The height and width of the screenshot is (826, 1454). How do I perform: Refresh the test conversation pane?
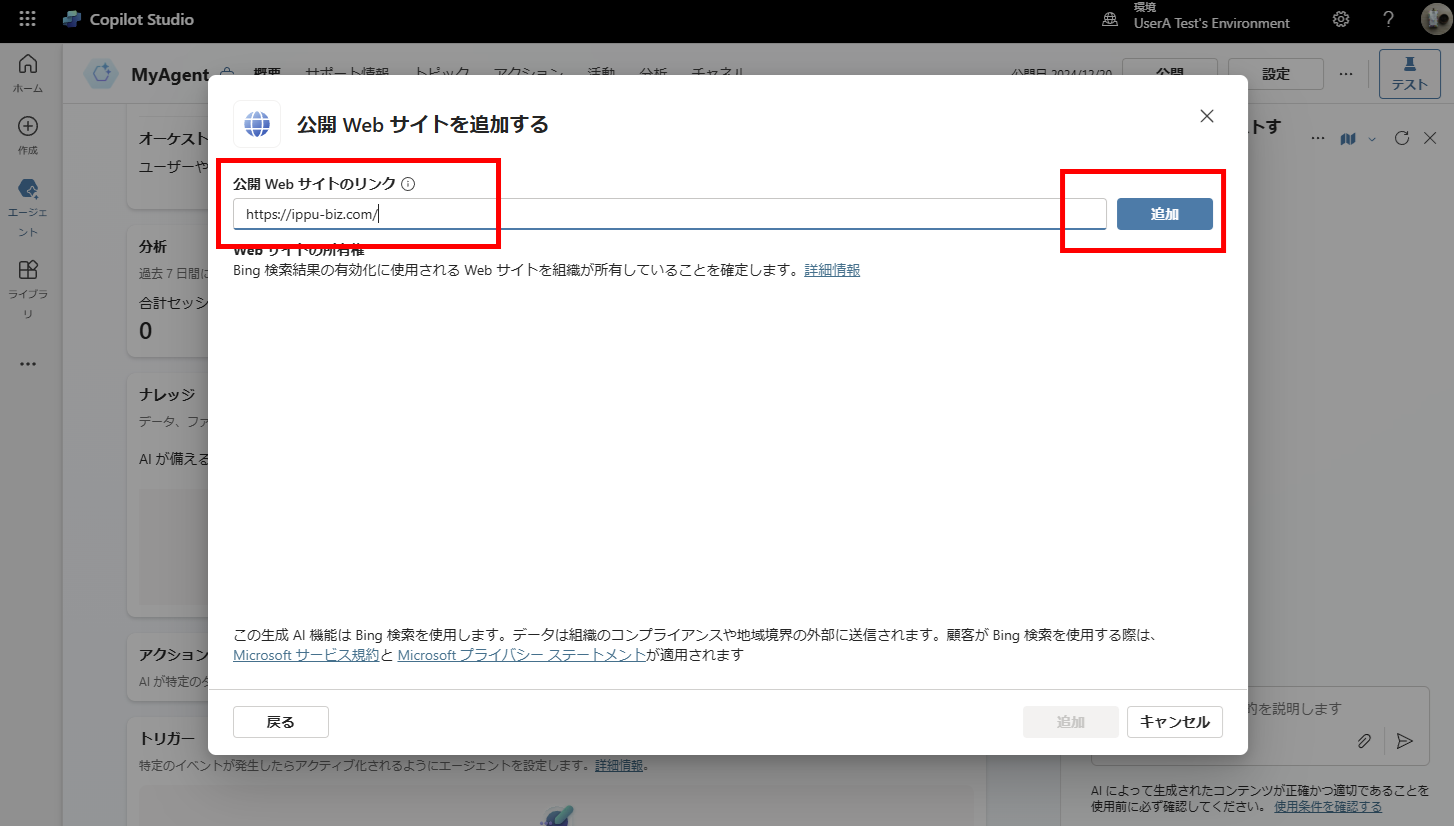pyautogui.click(x=1402, y=138)
